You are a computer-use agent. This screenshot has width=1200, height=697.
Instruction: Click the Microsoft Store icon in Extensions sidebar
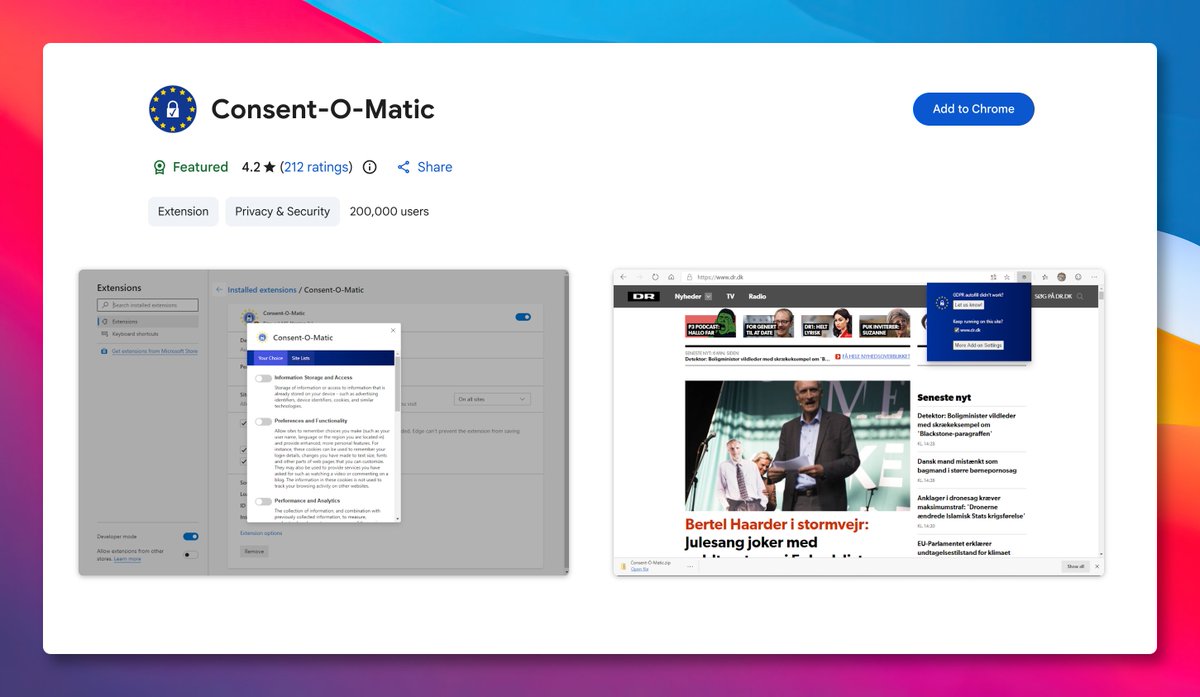pos(104,351)
